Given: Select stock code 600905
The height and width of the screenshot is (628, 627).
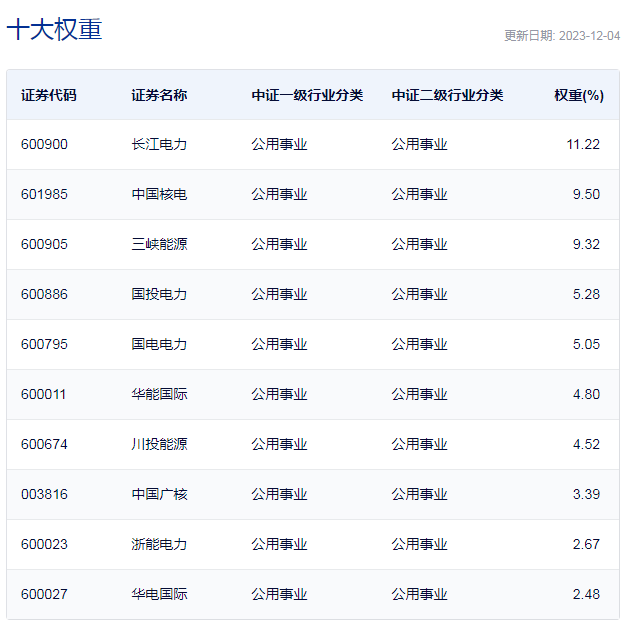Looking at the screenshot, I should 44,244.
